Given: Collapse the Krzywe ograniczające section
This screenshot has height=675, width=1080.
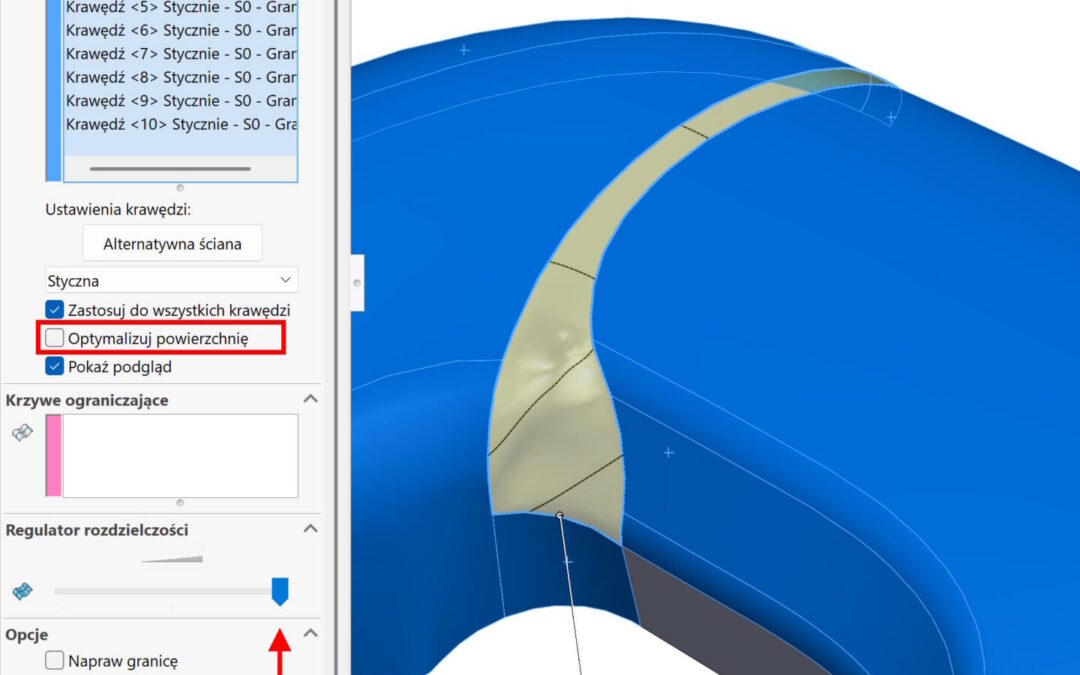Looking at the screenshot, I should (x=310, y=400).
